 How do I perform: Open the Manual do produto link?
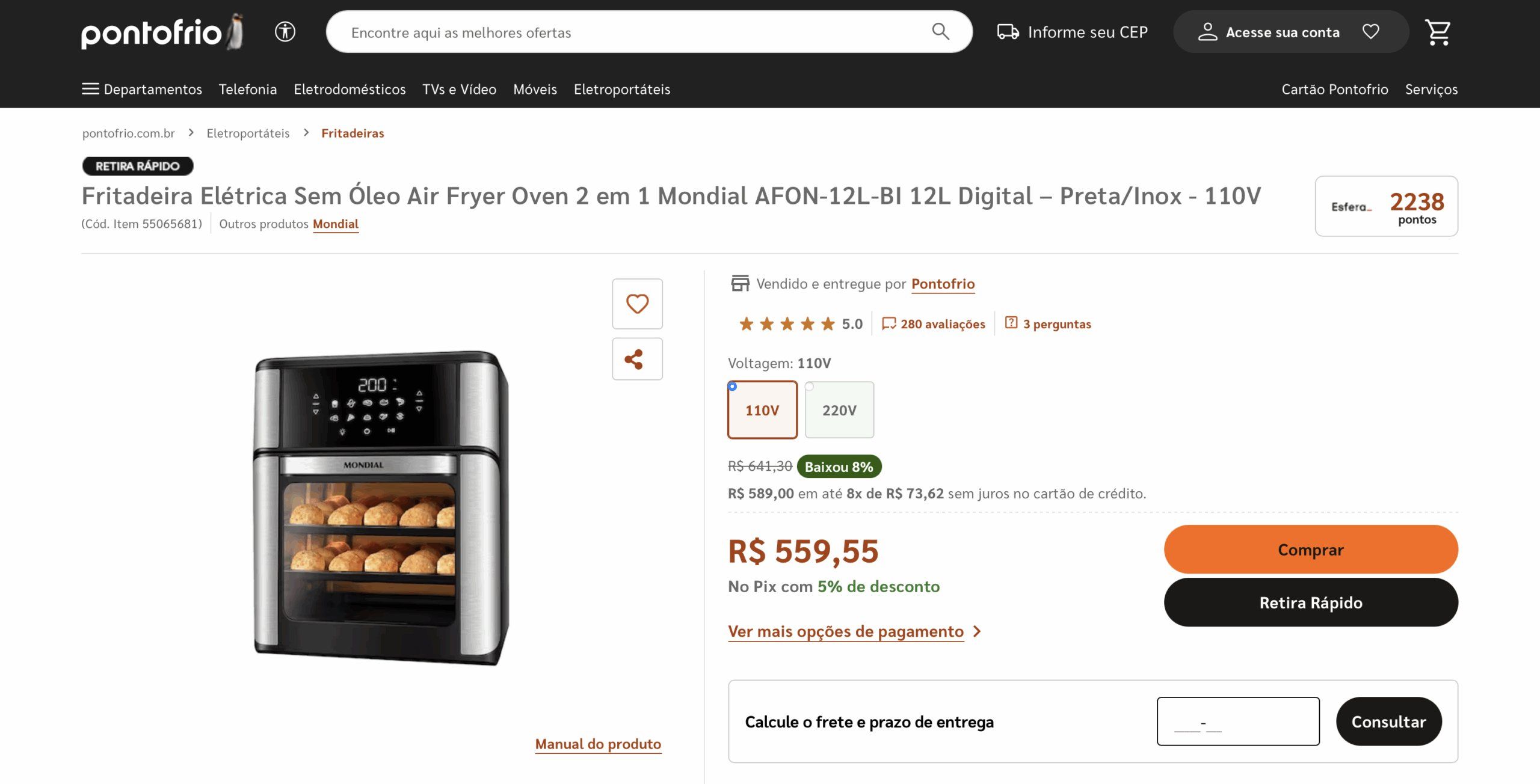point(598,744)
